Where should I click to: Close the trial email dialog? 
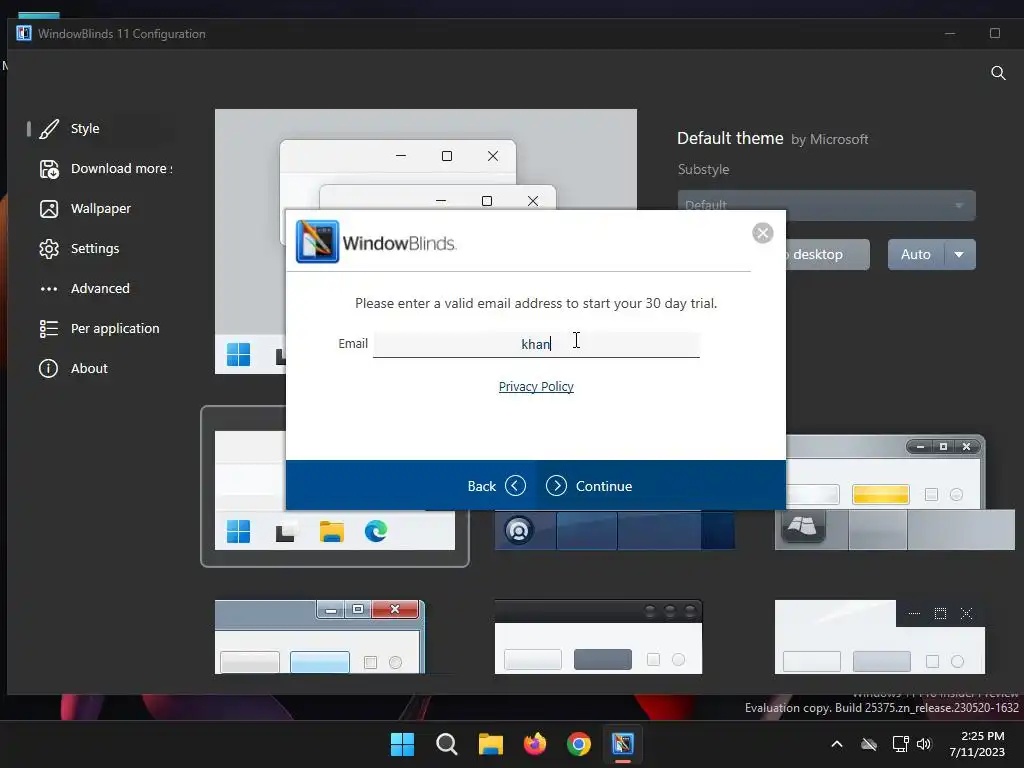(762, 233)
